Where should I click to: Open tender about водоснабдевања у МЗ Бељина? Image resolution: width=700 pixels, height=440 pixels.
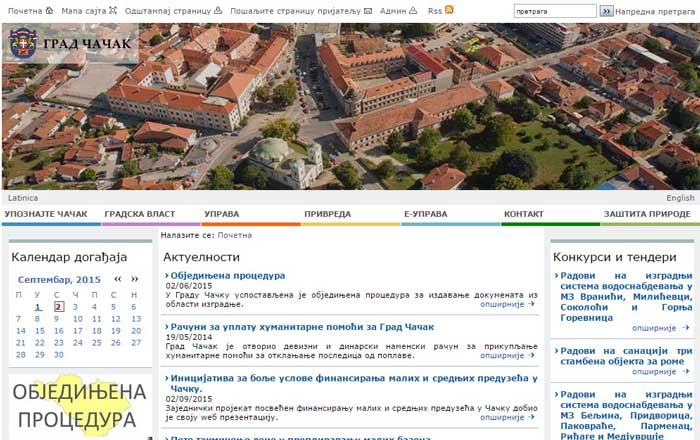(x=626, y=415)
